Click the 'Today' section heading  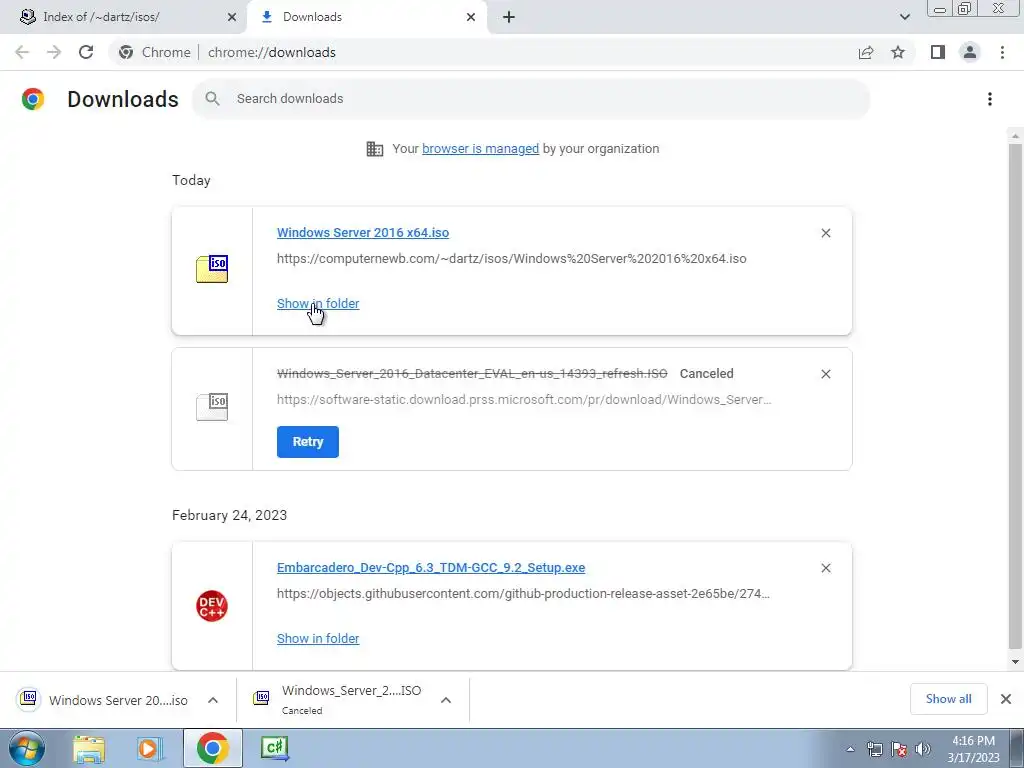[191, 180]
